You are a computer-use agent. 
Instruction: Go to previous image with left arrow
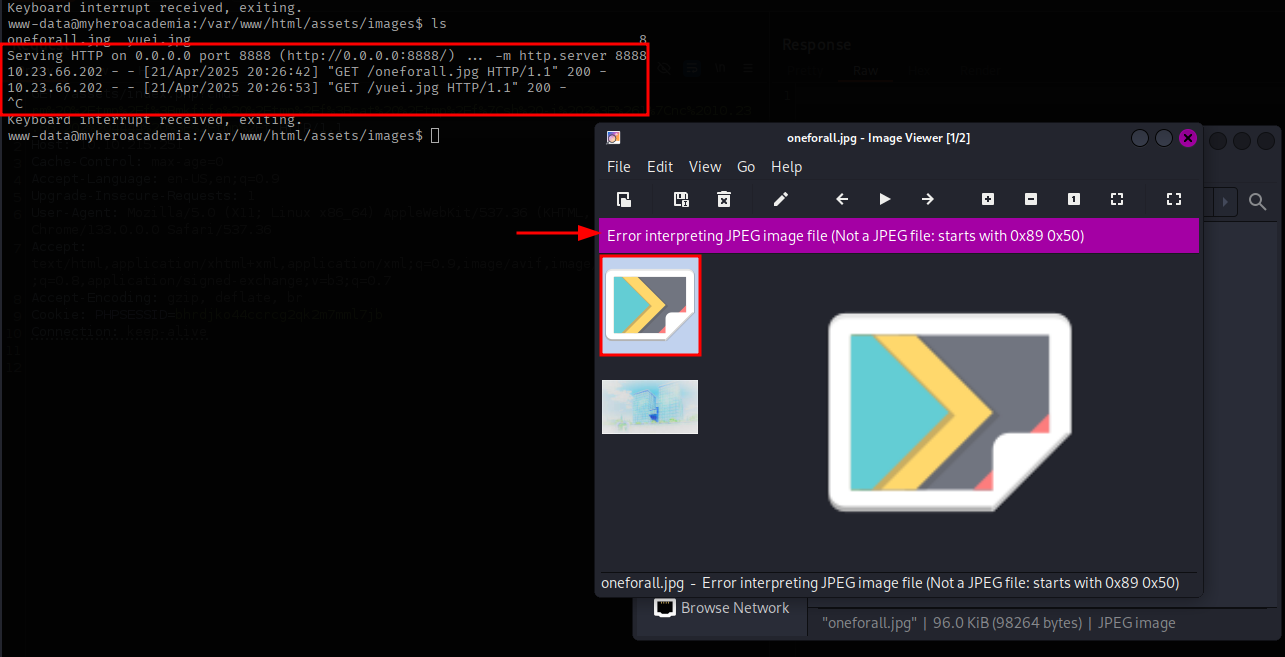[842, 199]
